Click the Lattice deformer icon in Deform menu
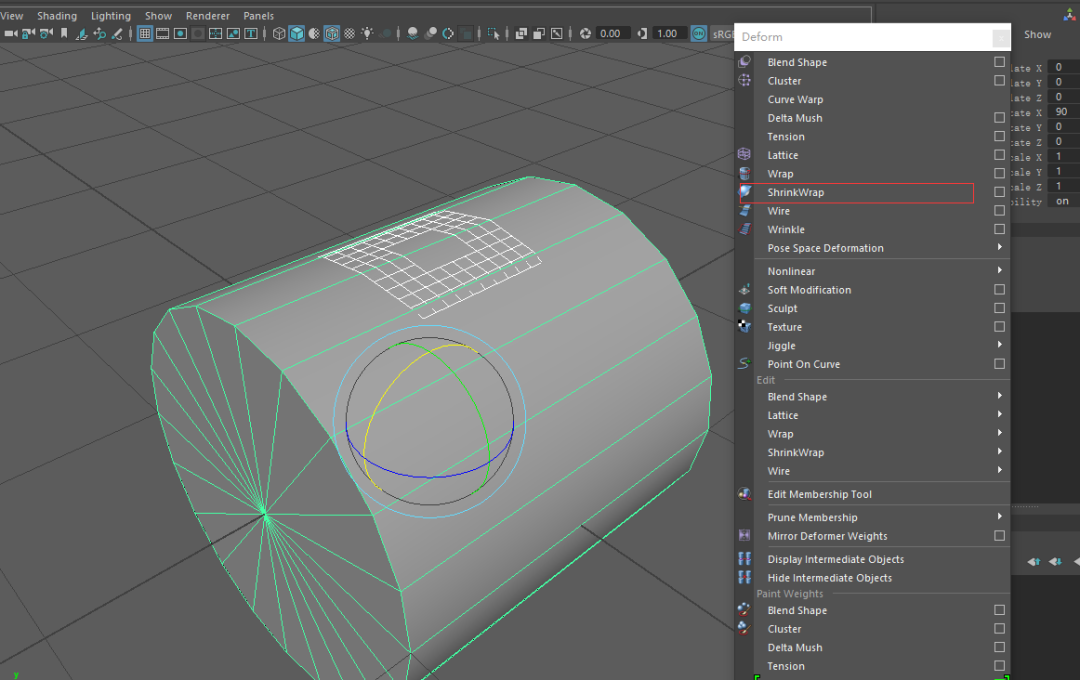Screen dimensions: 1080x680 tap(744, 155)
